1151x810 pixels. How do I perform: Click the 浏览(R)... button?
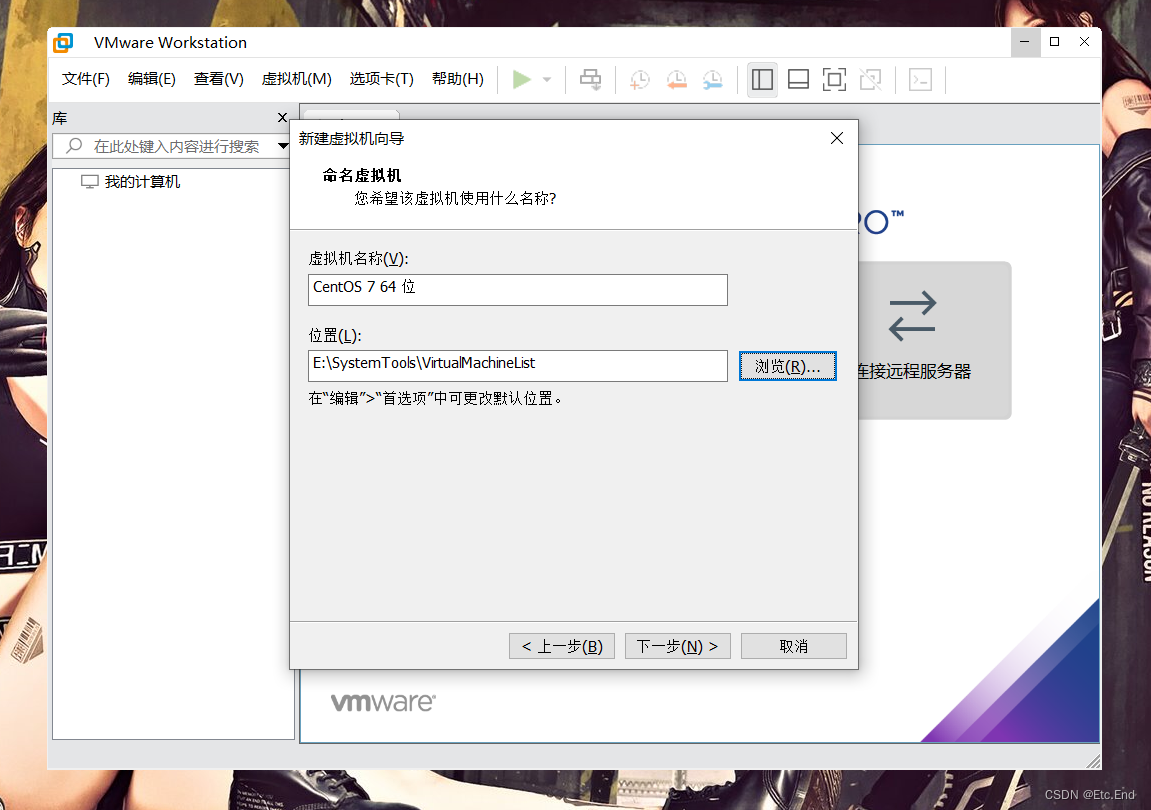tap(788, 366)
